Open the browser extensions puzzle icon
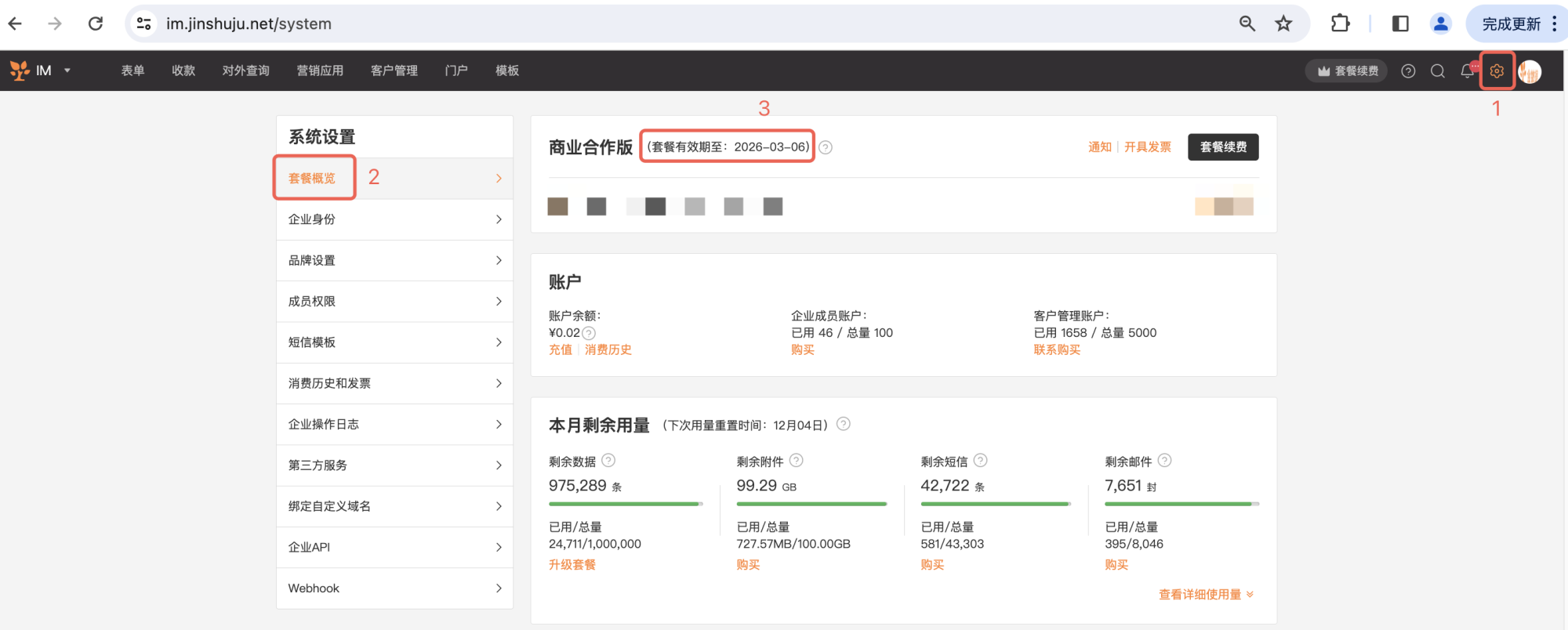The width and height of the screenshot is (1568, 630). [x=1341, y=24]
